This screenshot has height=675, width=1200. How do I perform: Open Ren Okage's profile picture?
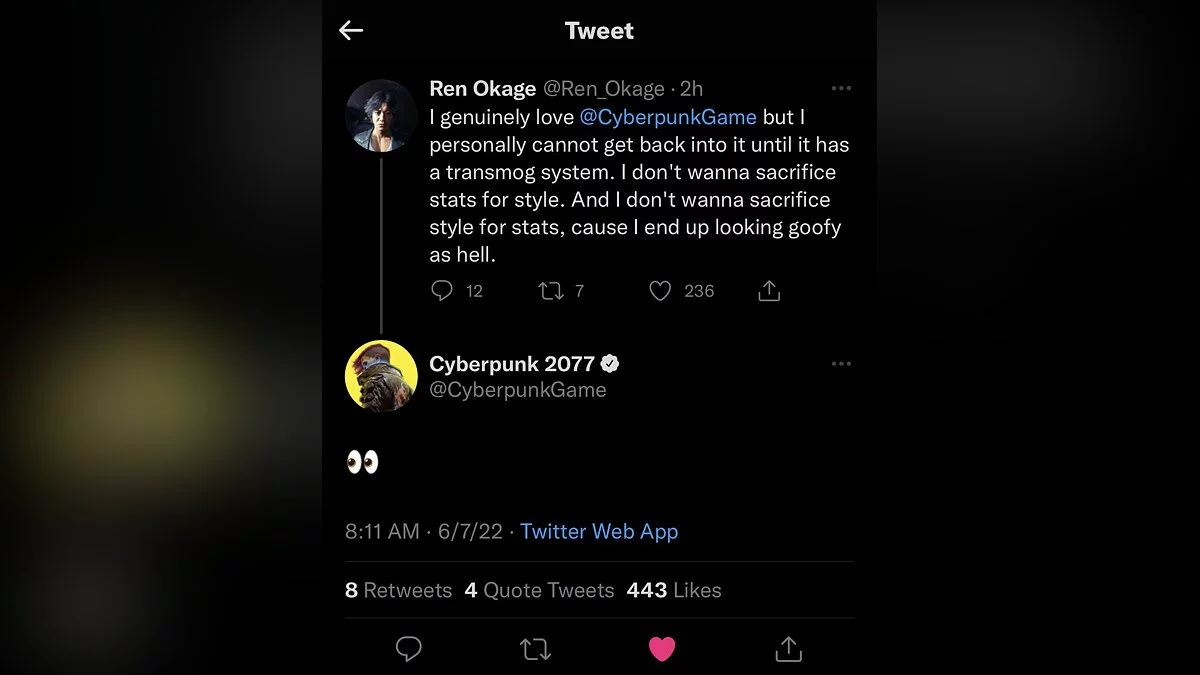click(381, 115)
